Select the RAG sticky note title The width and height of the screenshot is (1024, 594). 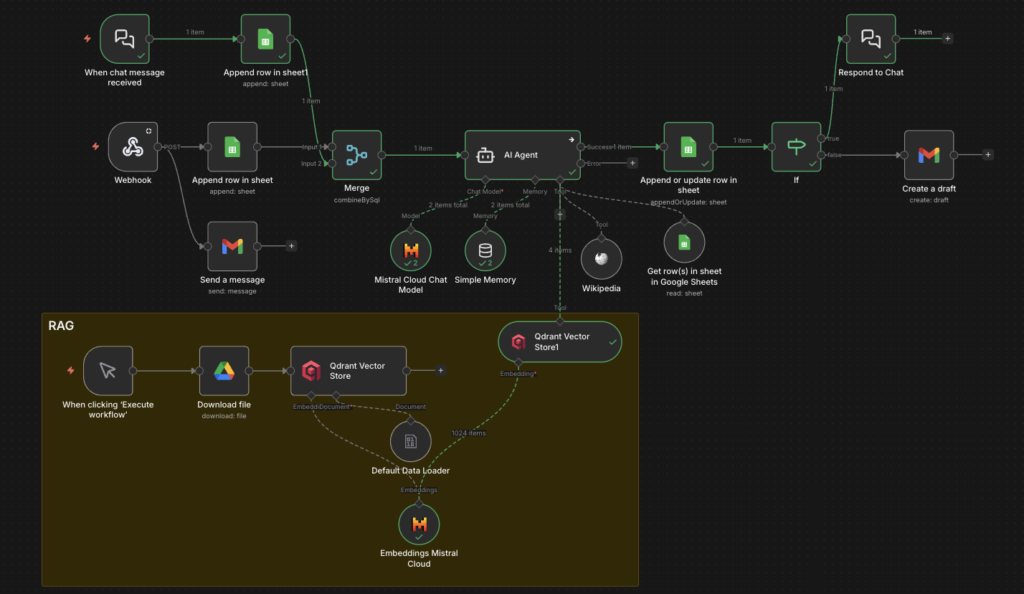[x=61, y=325]
